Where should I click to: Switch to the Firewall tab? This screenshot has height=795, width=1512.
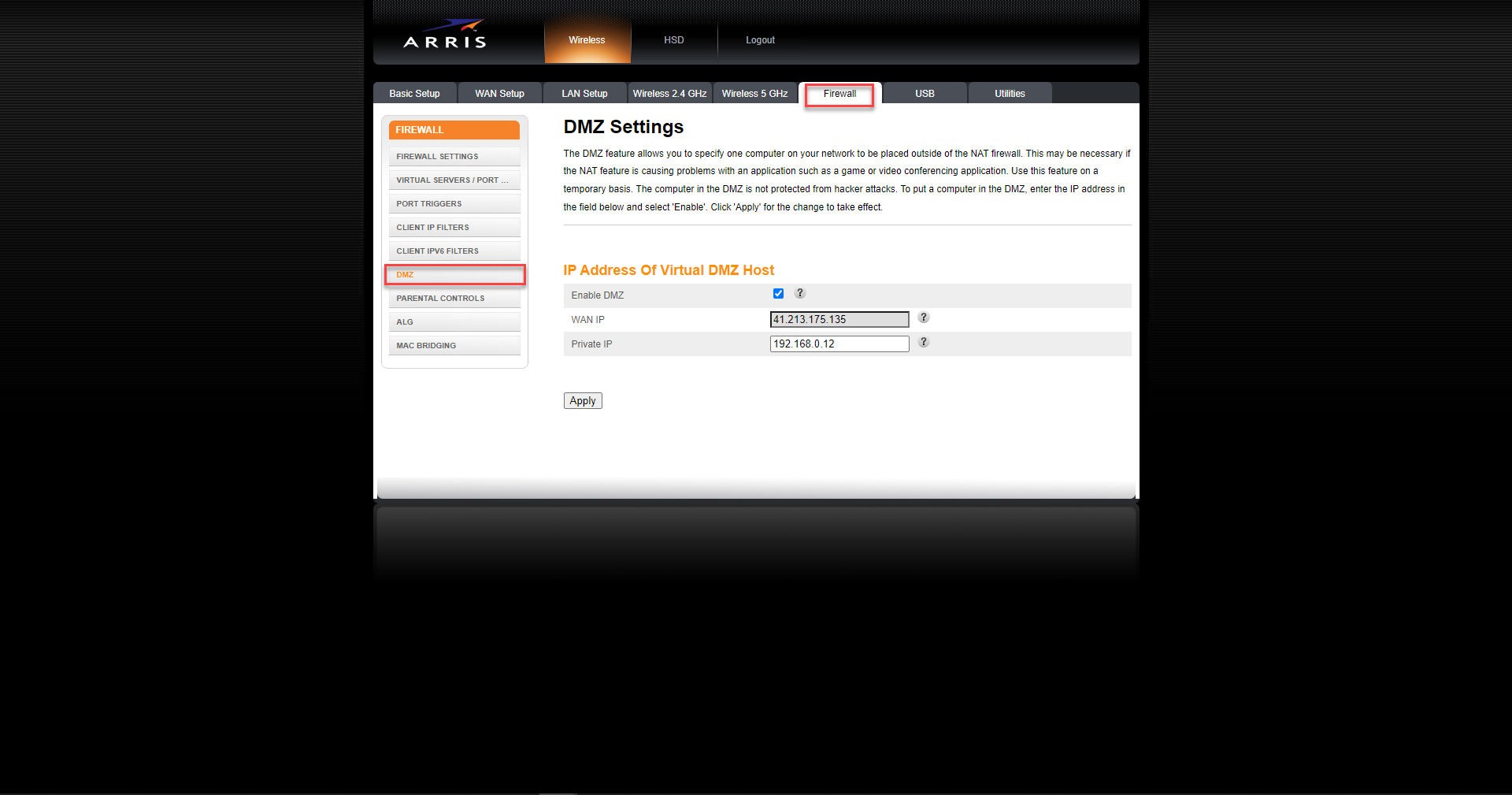[839, 93]
